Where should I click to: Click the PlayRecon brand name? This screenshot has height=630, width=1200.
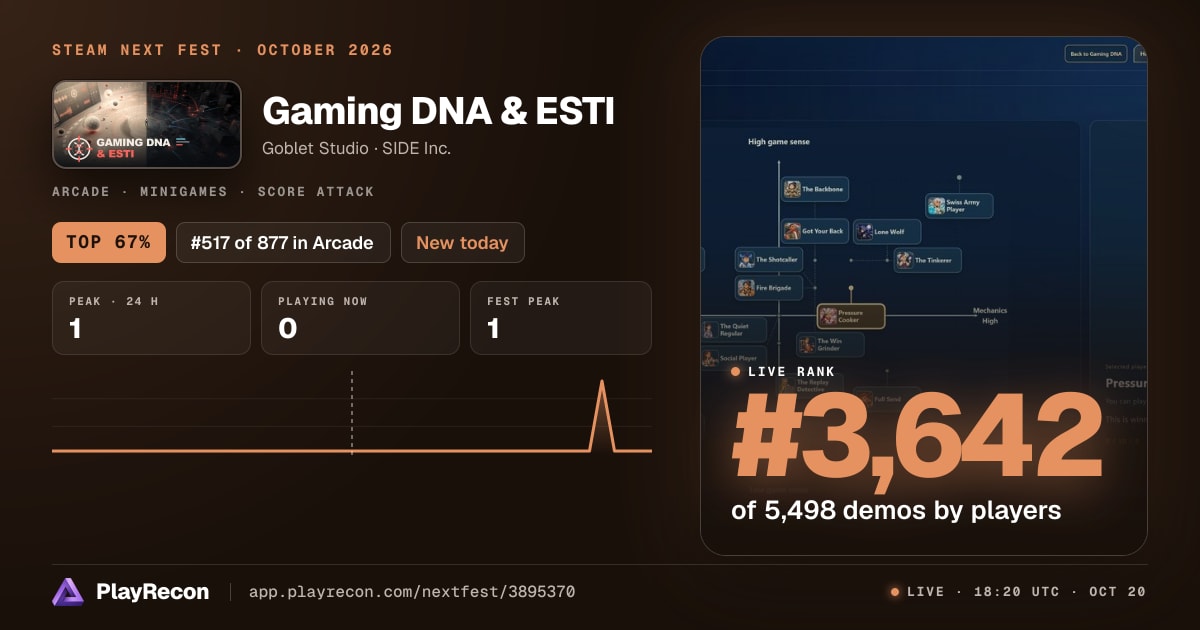pos(153,592)
